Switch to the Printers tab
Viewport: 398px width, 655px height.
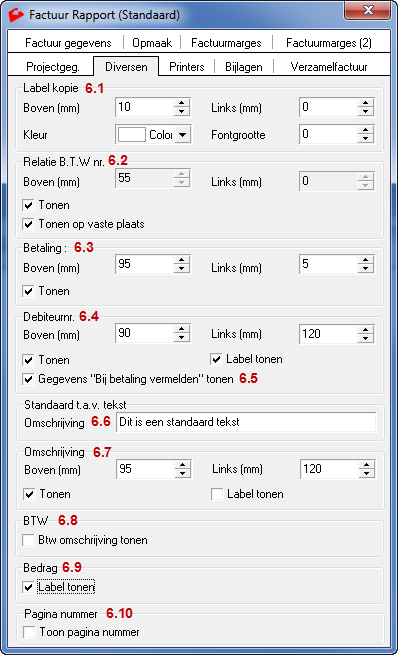(x=187, y=67)
